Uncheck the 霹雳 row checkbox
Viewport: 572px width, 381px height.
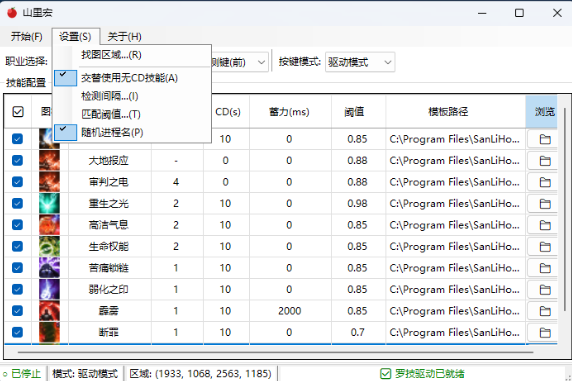18,311
